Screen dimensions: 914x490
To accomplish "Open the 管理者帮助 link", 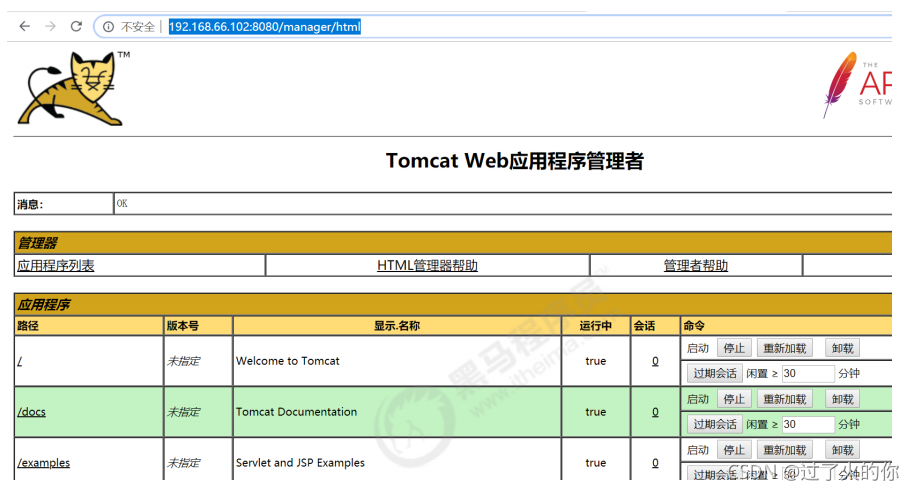I will pos(695,266).
